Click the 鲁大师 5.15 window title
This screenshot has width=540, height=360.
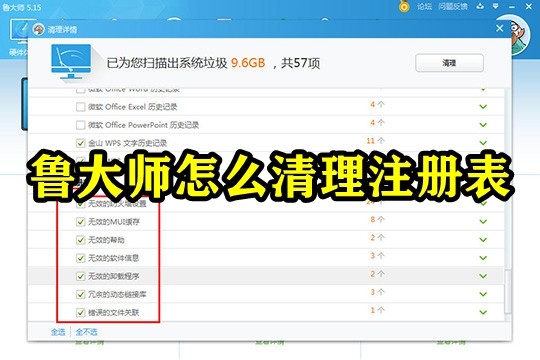[x=22, y=7]
